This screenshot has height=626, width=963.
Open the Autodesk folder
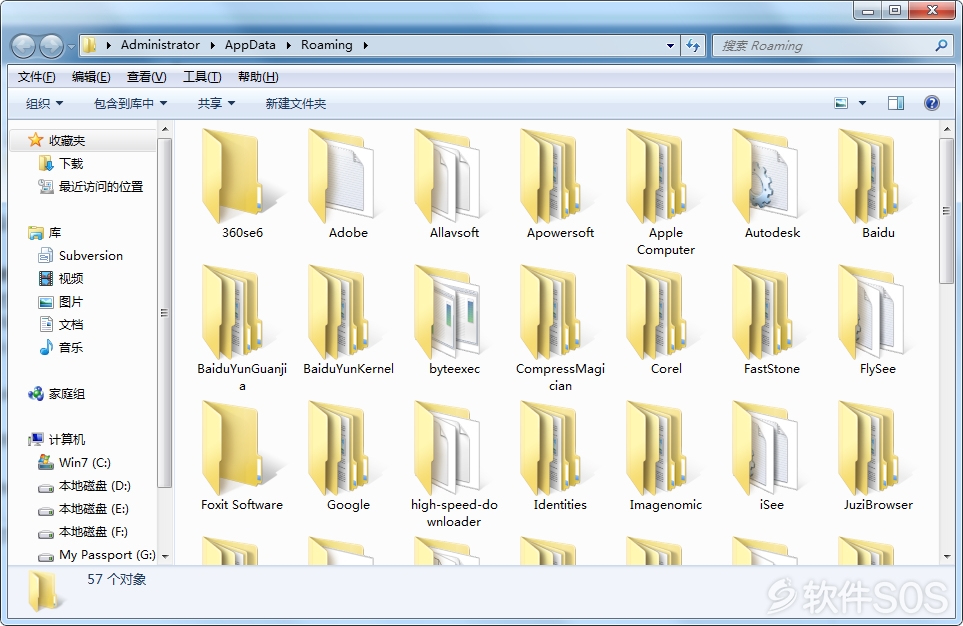772,184
